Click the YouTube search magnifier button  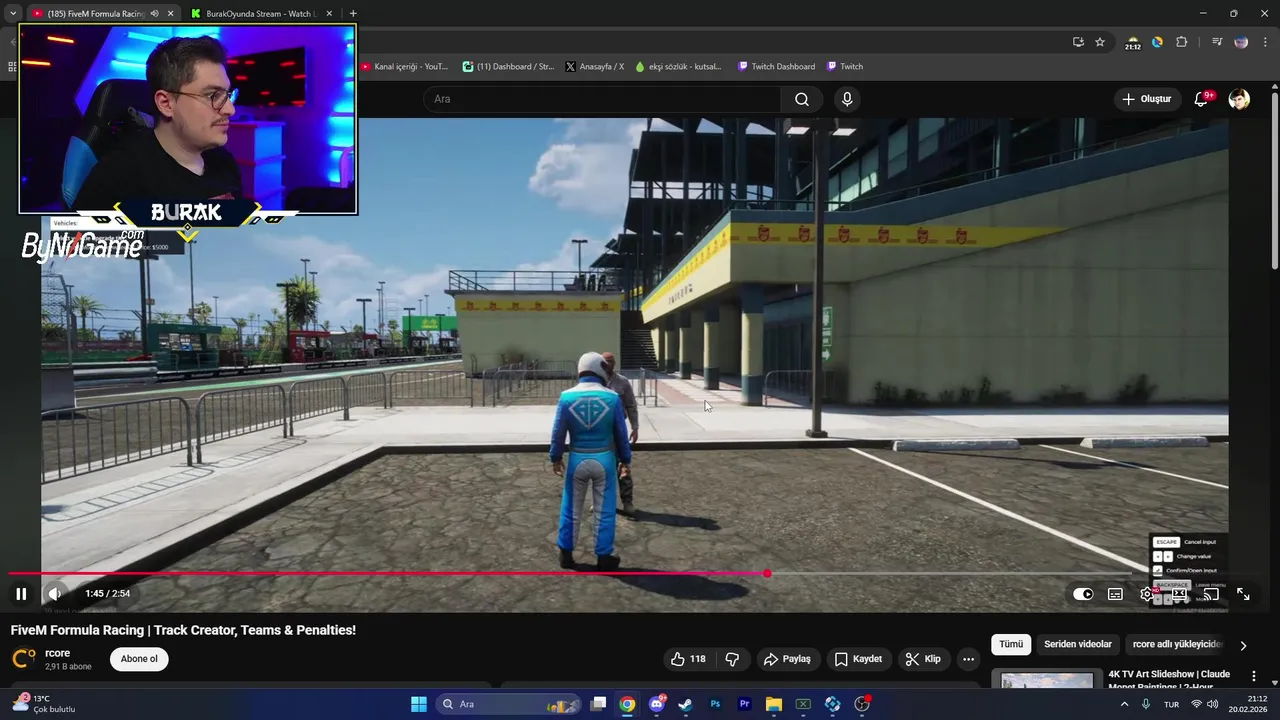coord(802,99)
